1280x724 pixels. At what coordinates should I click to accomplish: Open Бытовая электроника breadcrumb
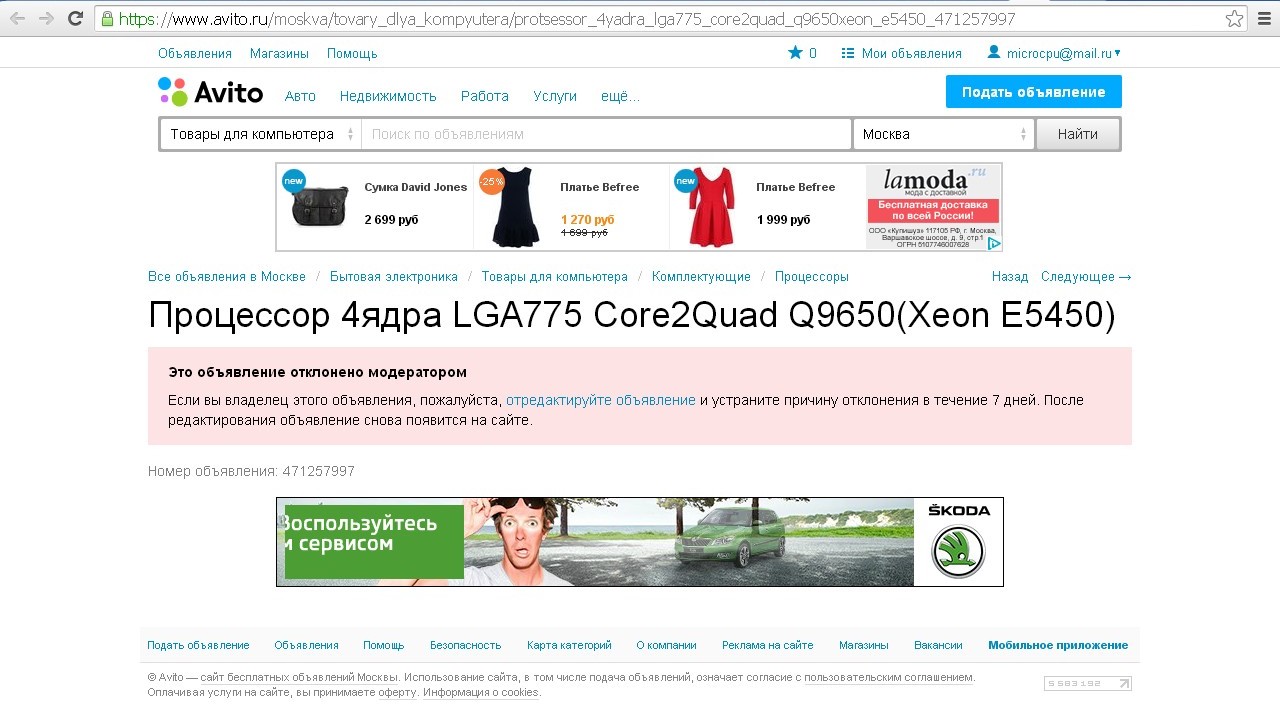pos(394,276)
